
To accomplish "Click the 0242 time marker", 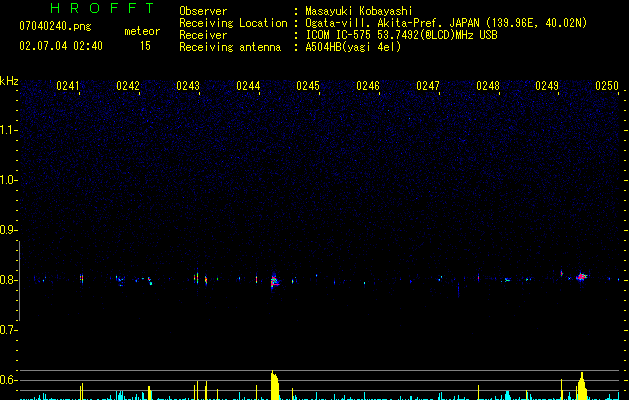I will tap(128, 86).
